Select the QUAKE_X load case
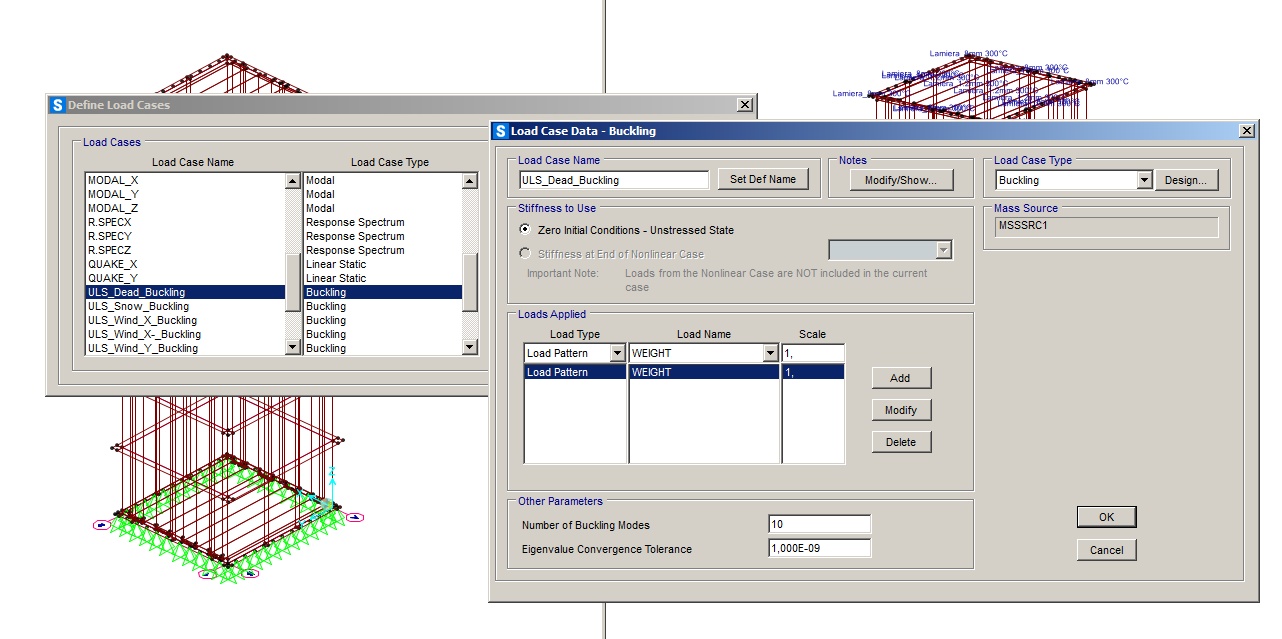The height and width of the screenshot is (639, 1282). [113, 264]
